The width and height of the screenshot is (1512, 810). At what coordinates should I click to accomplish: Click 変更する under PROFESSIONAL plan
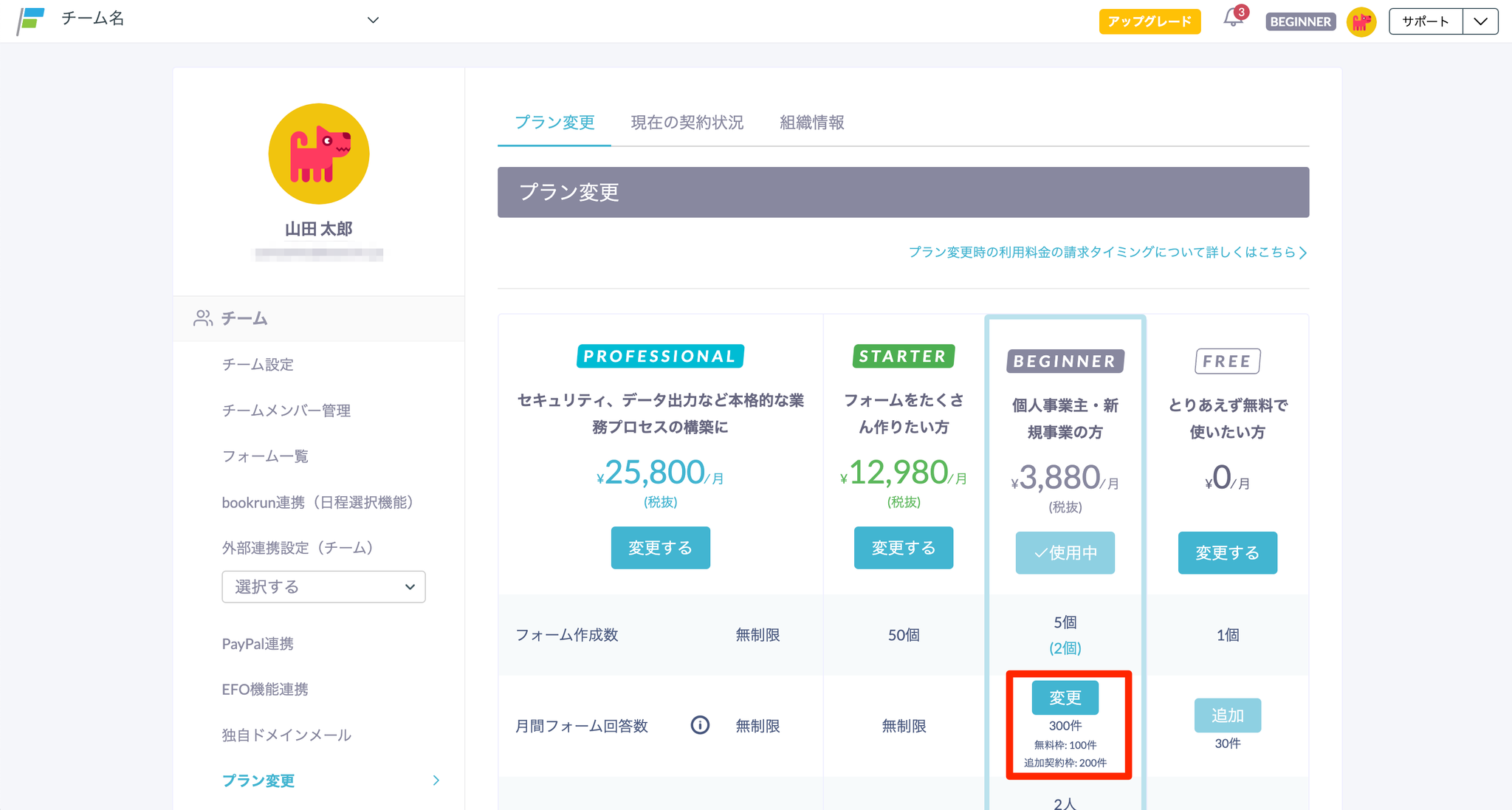pyautogui.click(x=660, y=548)
